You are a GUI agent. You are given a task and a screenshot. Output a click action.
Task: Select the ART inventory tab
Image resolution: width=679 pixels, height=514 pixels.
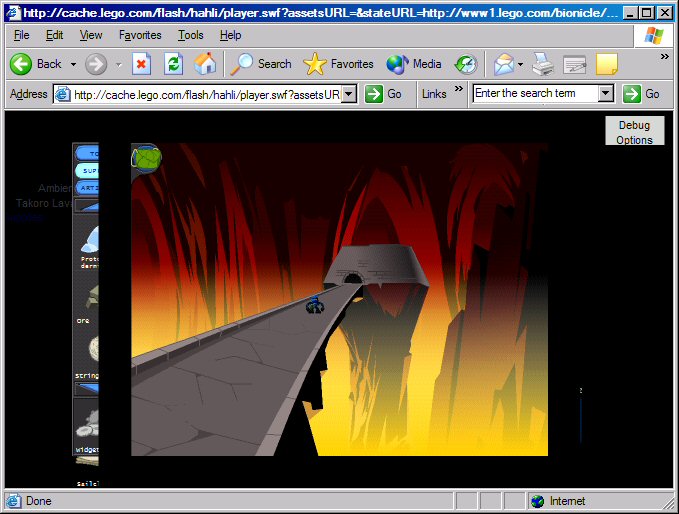tap(87, 188)
